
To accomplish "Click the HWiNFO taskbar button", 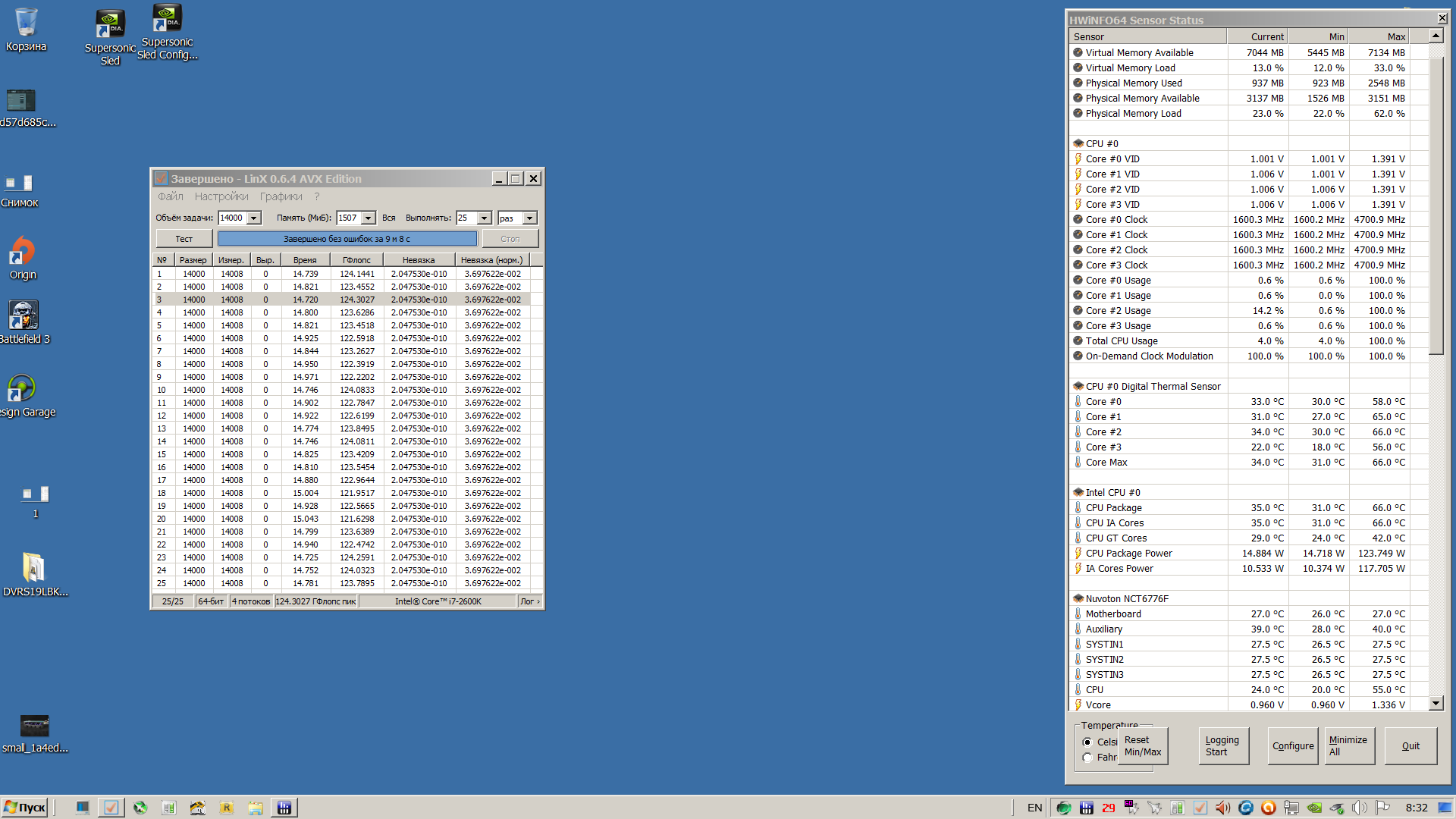I will 284,808.
